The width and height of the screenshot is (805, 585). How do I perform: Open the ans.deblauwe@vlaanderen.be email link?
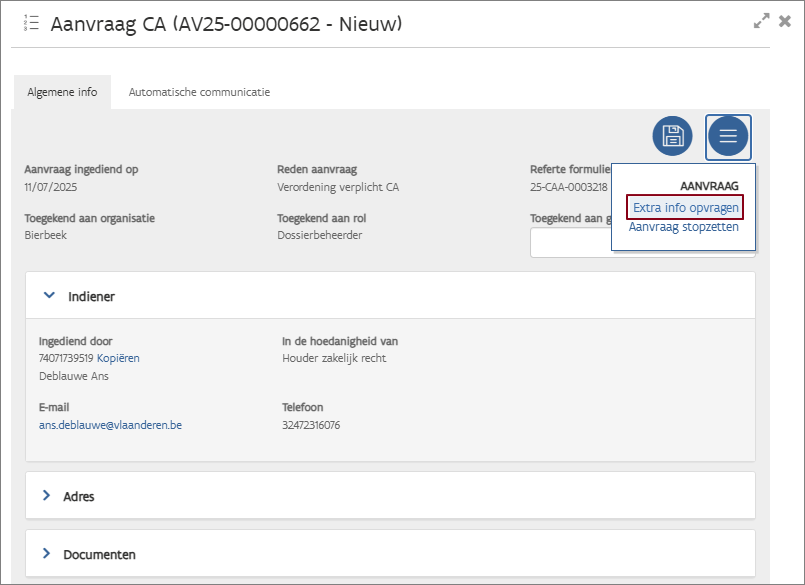click(x=110, y=425)
